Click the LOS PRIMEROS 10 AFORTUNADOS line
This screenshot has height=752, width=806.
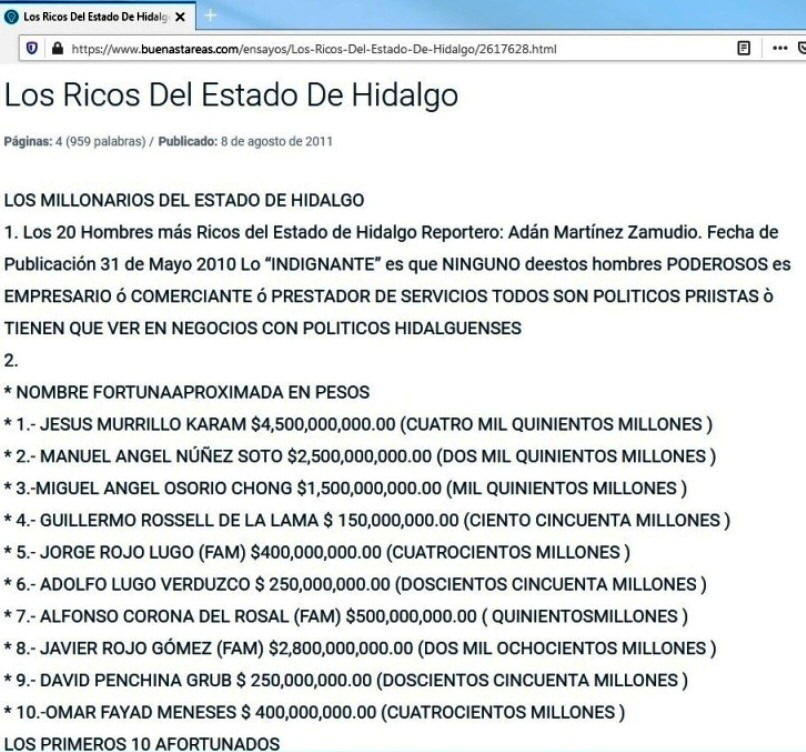click(142, 743)
